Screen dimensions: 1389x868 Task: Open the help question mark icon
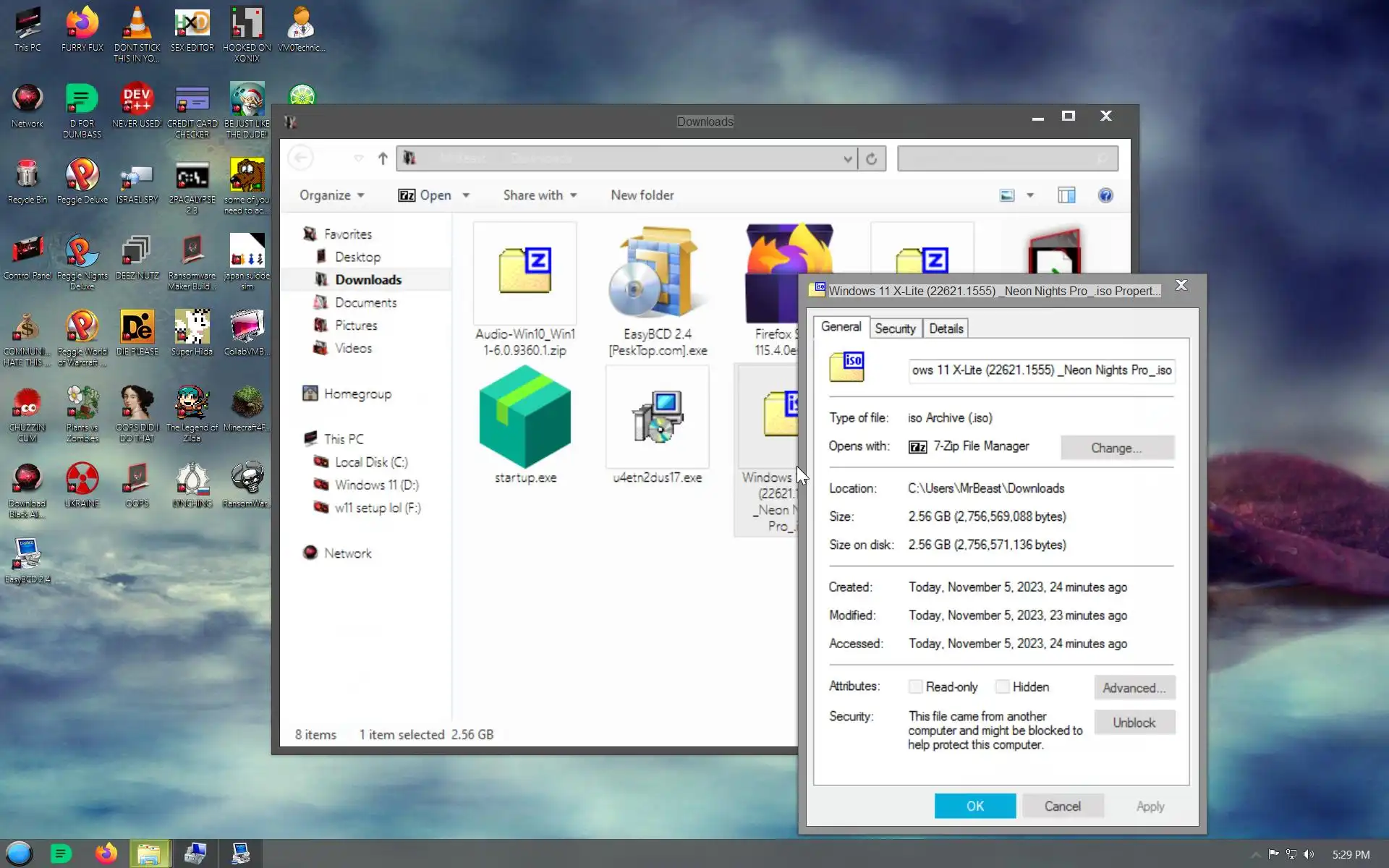tap(1105, 195)
